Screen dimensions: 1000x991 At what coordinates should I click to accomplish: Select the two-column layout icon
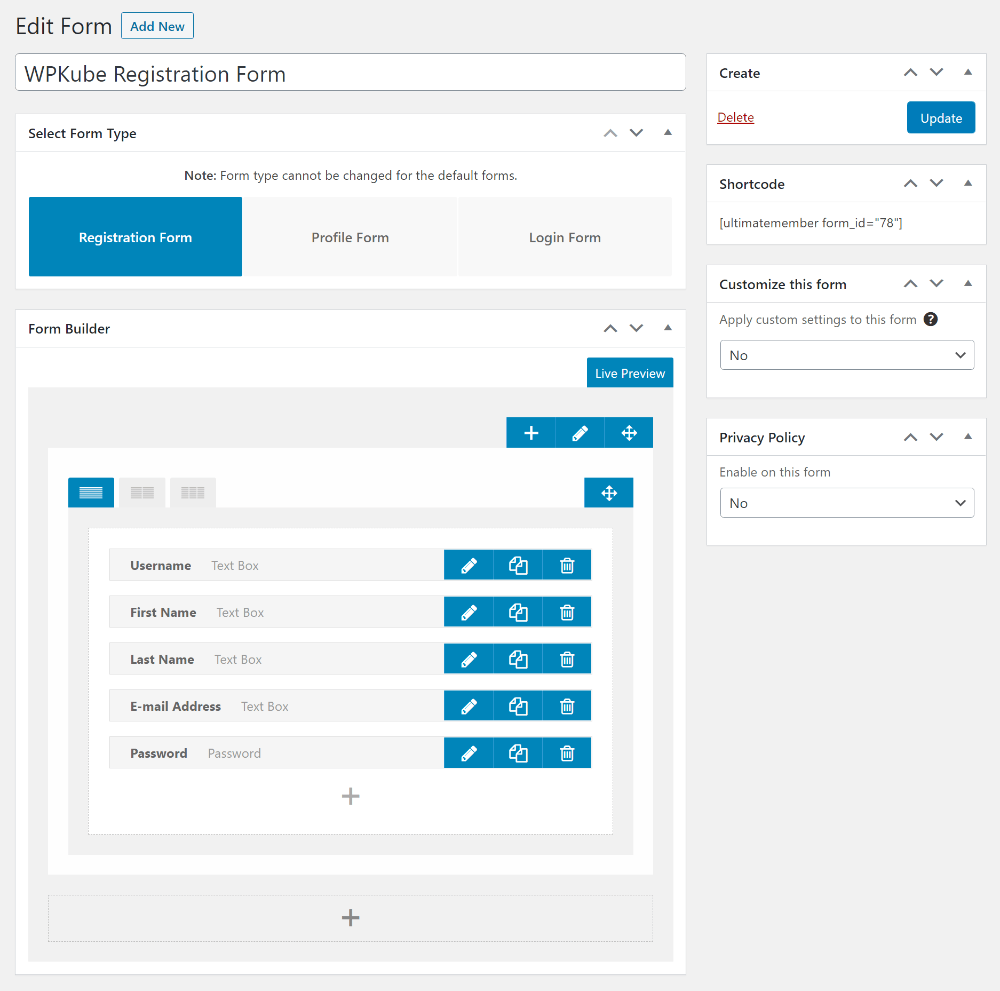pyautogui.click(x=142, y=493)
